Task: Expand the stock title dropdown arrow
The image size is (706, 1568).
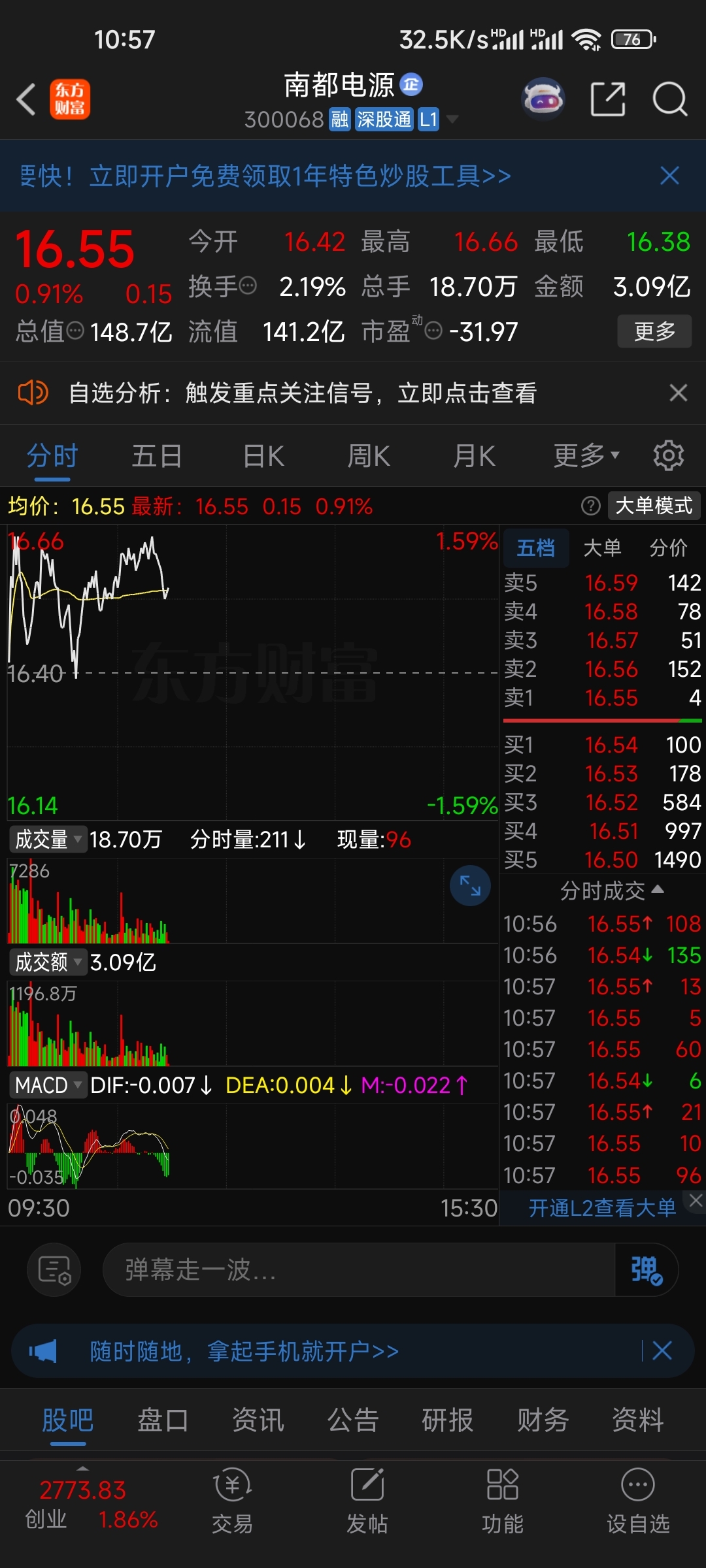Action: (x=452, y=120)
